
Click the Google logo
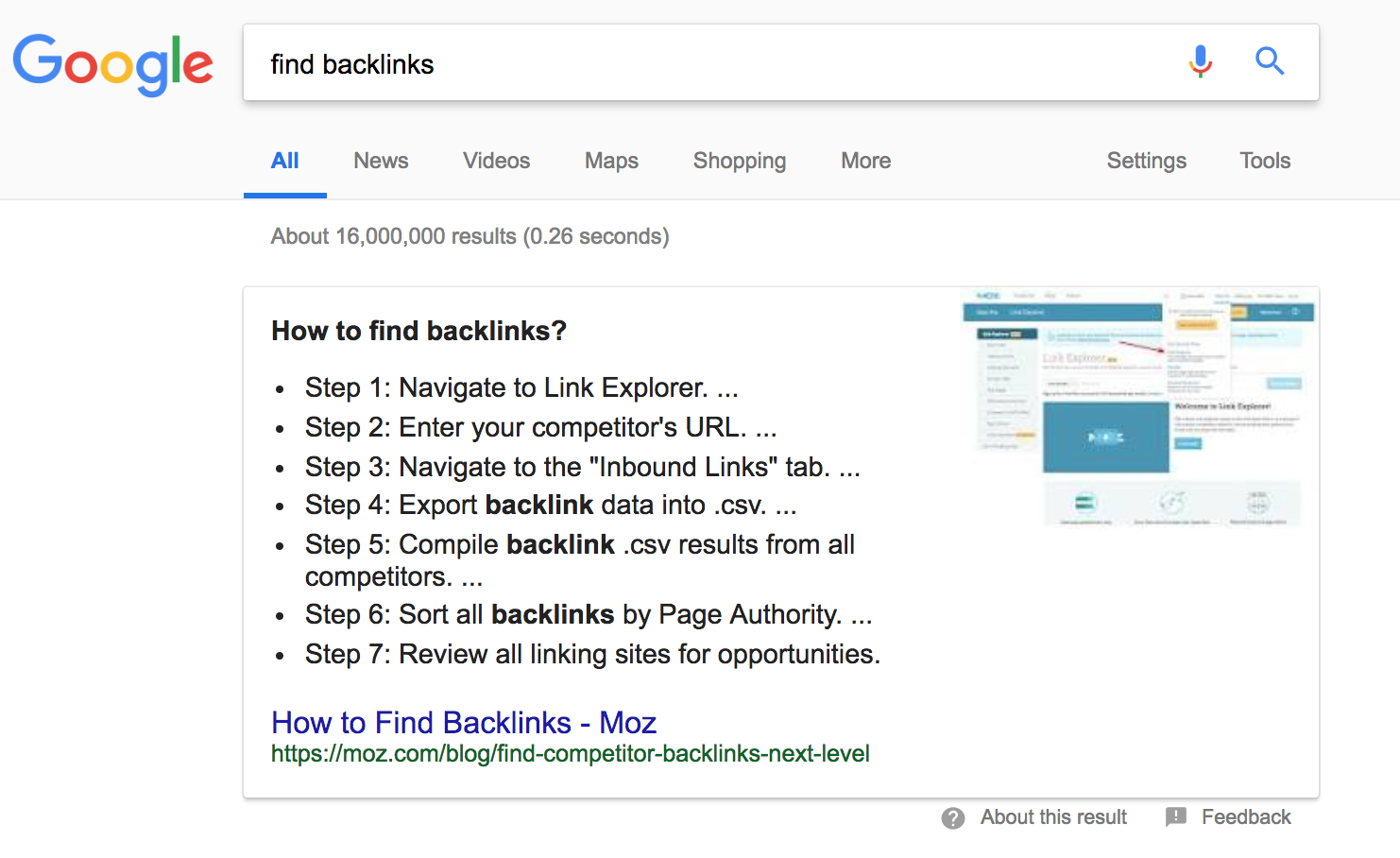point(113,64)
